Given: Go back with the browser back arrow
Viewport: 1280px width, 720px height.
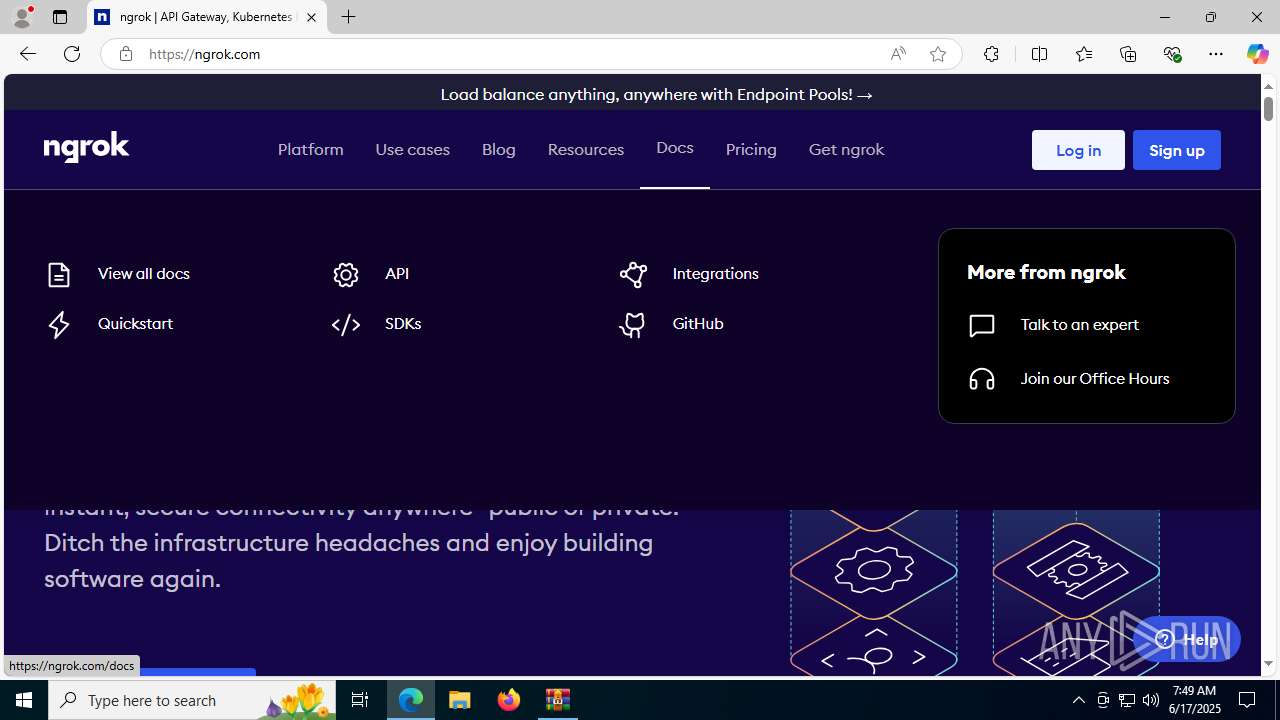Looking at the screenshot, I should 27,54.
